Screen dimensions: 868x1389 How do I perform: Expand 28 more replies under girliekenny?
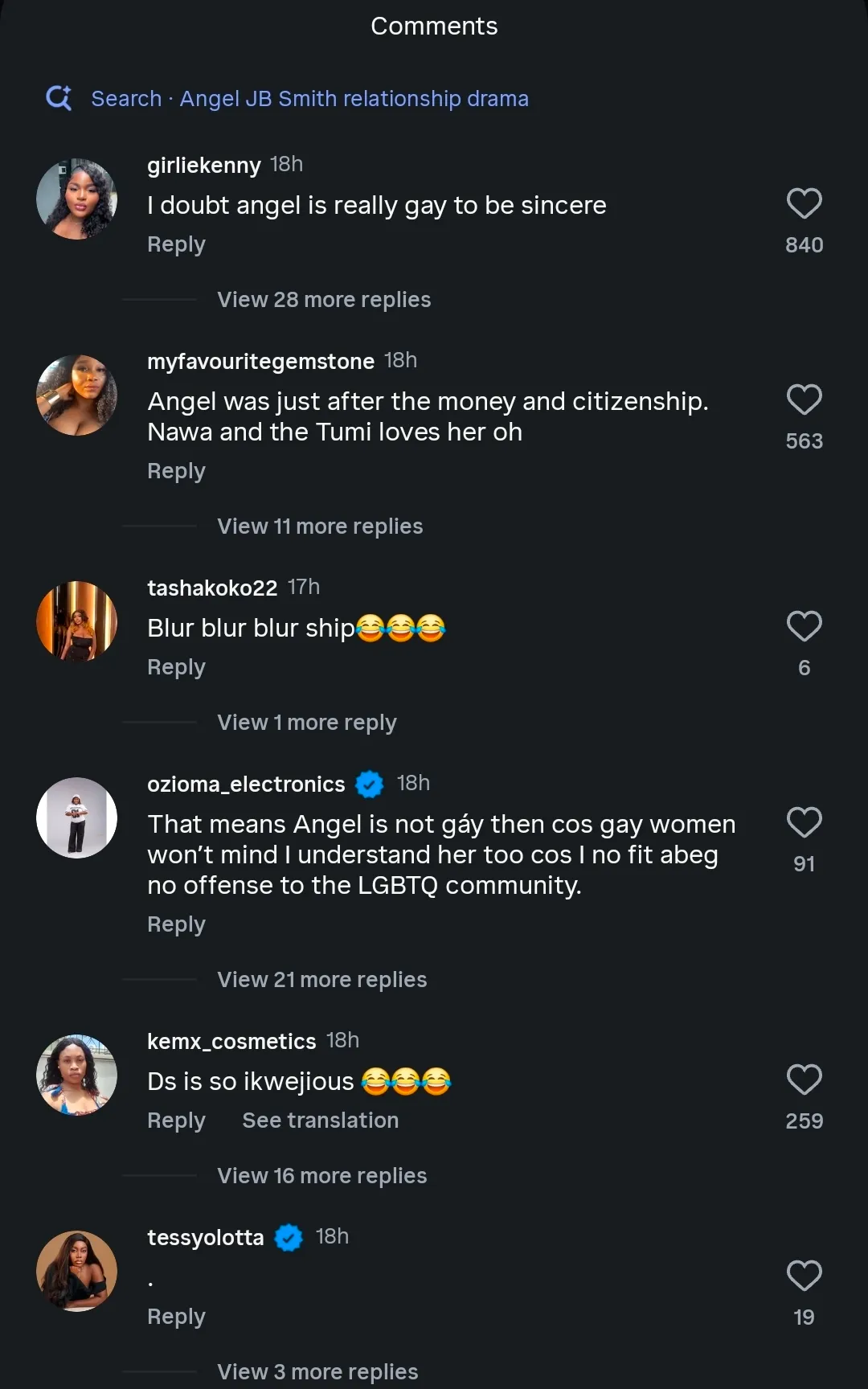click(324, 300)
